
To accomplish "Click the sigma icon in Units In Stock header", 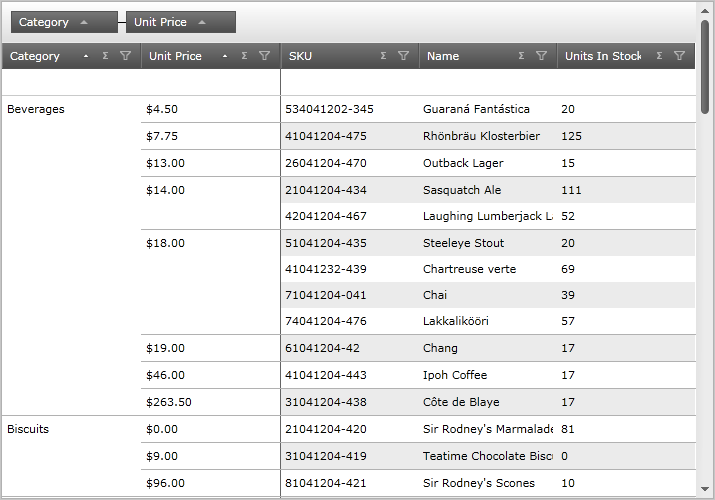I will coord(659,57).
